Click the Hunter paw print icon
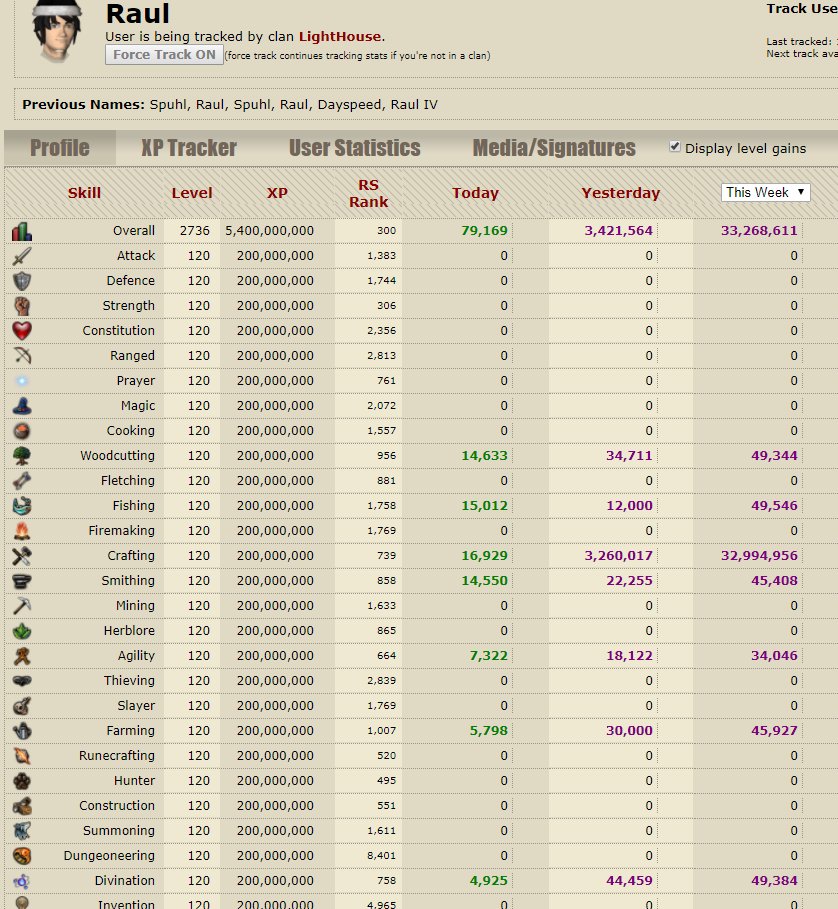Image resolution: width=838 pixels, height=909 pixels. coord(22,780)
